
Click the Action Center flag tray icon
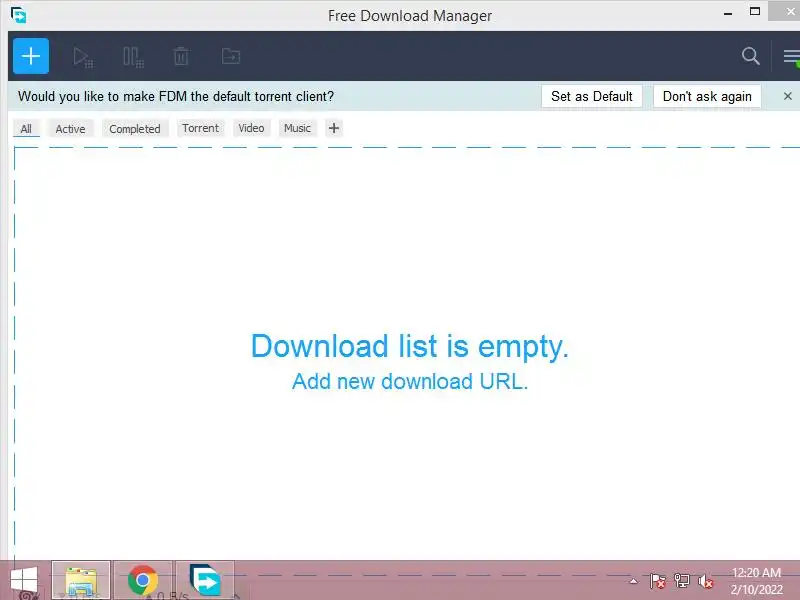(x=658, y=581)
